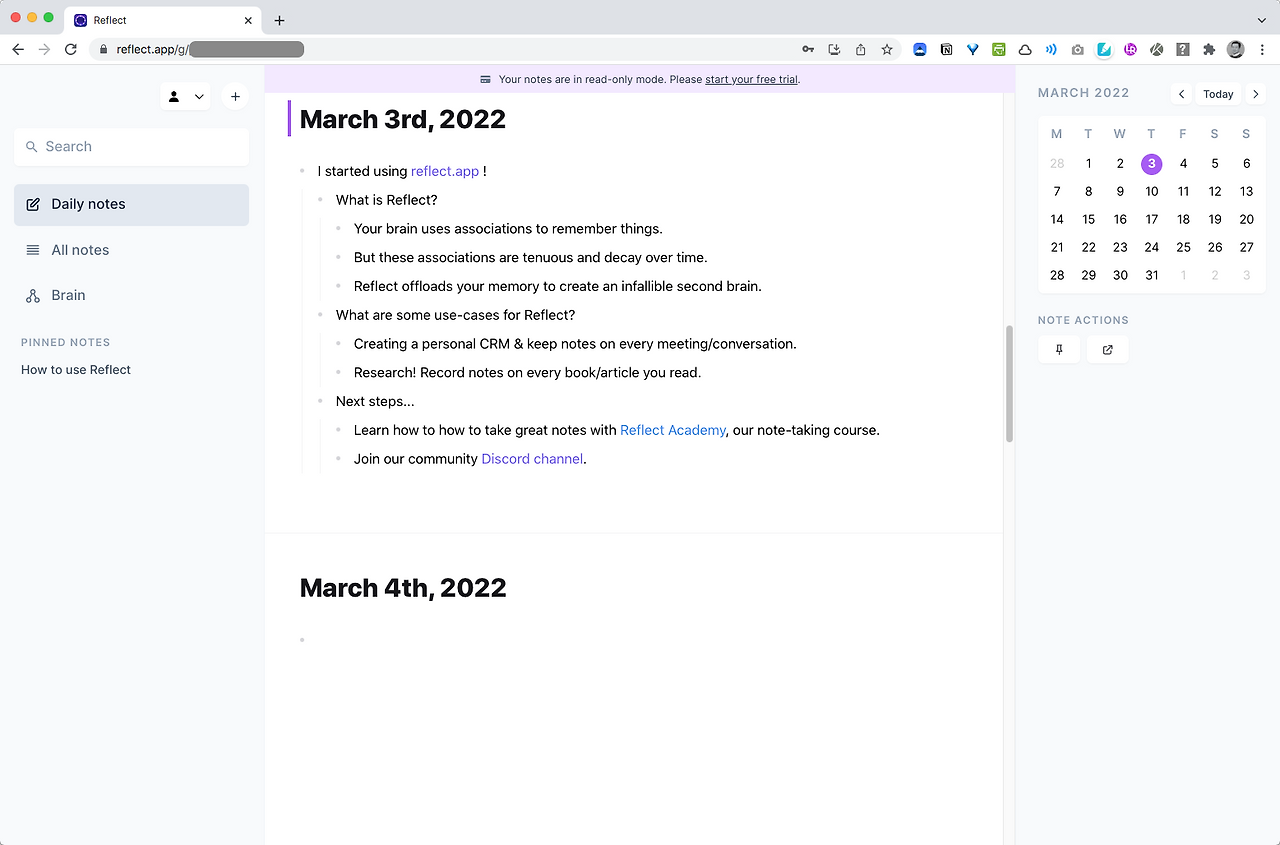Open the Notion extension icon
Screen dimensions: 1280x845
[946, 49]
